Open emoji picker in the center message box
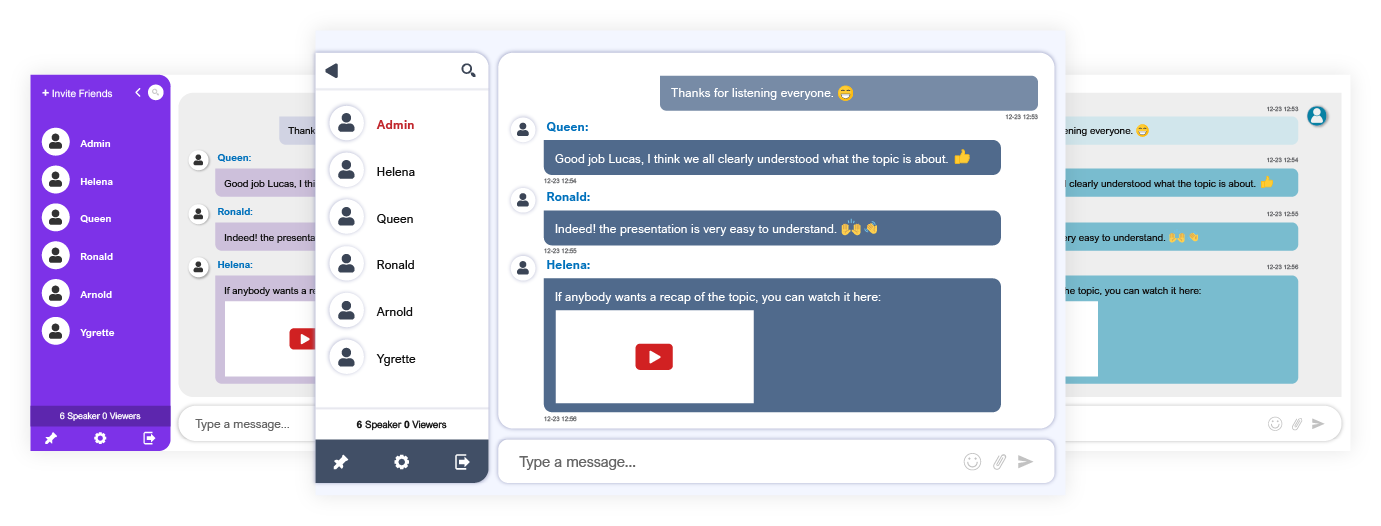Viewport: 1381px width, 526px height. 971,461
